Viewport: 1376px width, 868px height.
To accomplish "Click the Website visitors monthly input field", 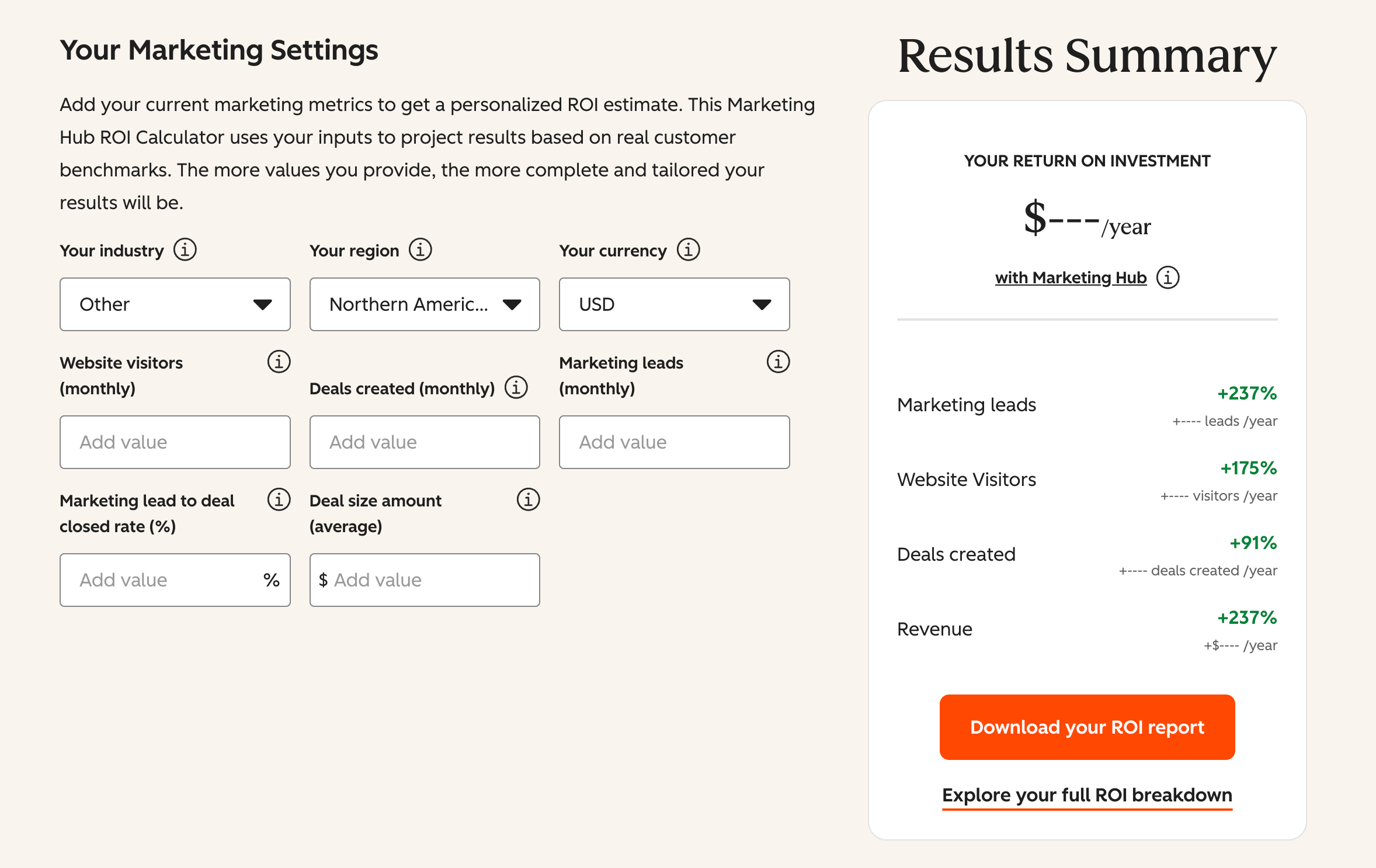I will pyautogui.click(x=175, y=442).
